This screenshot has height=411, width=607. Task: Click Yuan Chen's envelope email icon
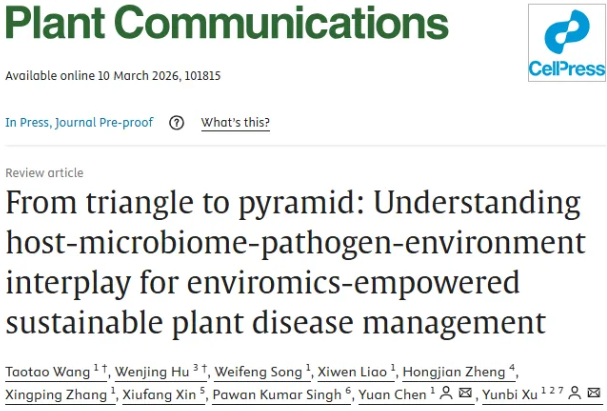465,395
